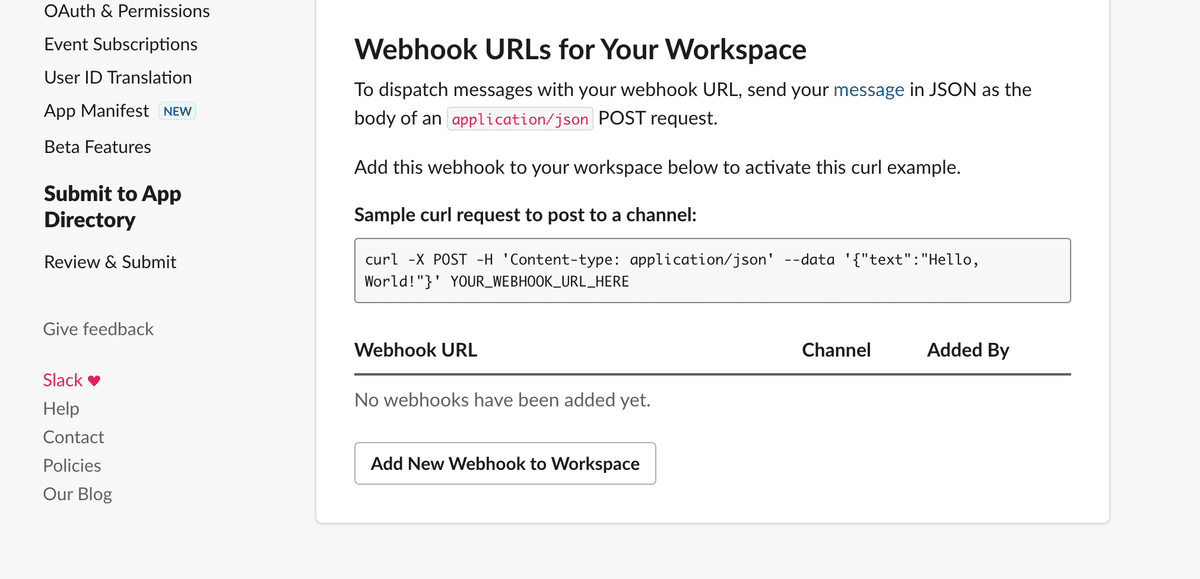The width and height of the screenshot is (1200, 579).
Task: Open User ID Translation page
Action: click(x=118, y=77)
